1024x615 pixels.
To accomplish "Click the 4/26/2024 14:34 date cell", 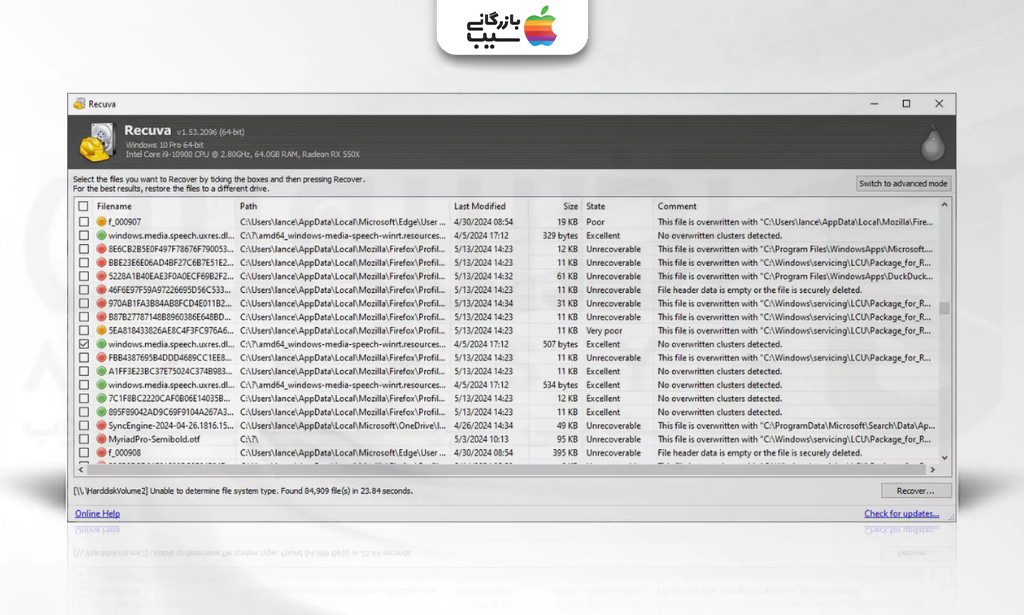I will click(x=483, y=426).
